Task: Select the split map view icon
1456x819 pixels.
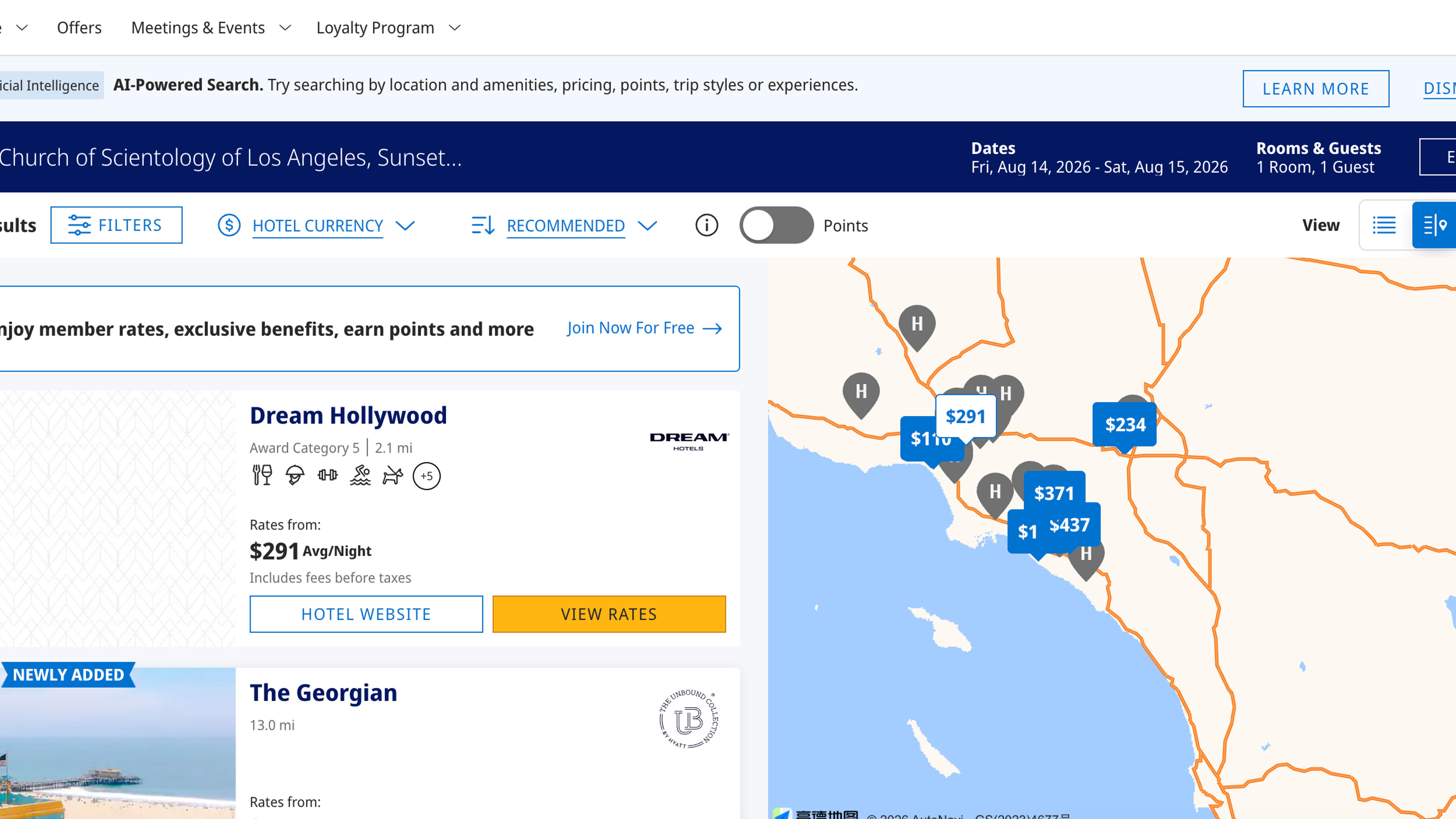Action: pos(1434,225)
